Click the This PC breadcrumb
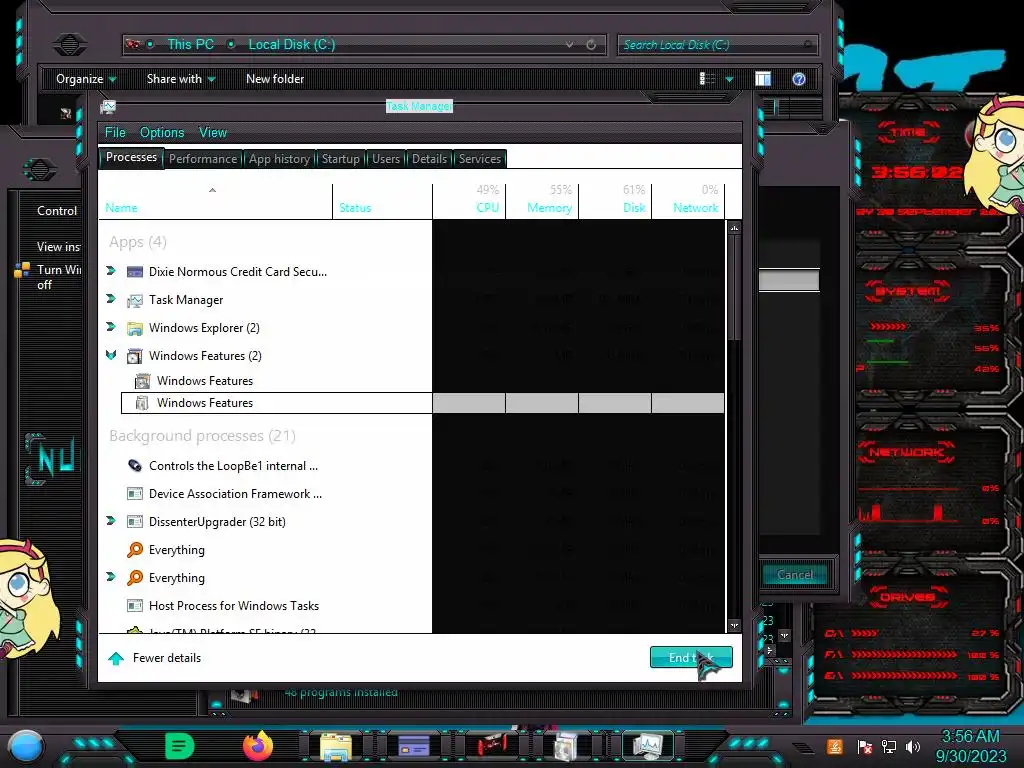The width and height of the screenshot is (1024, 768). coord(190,44)
